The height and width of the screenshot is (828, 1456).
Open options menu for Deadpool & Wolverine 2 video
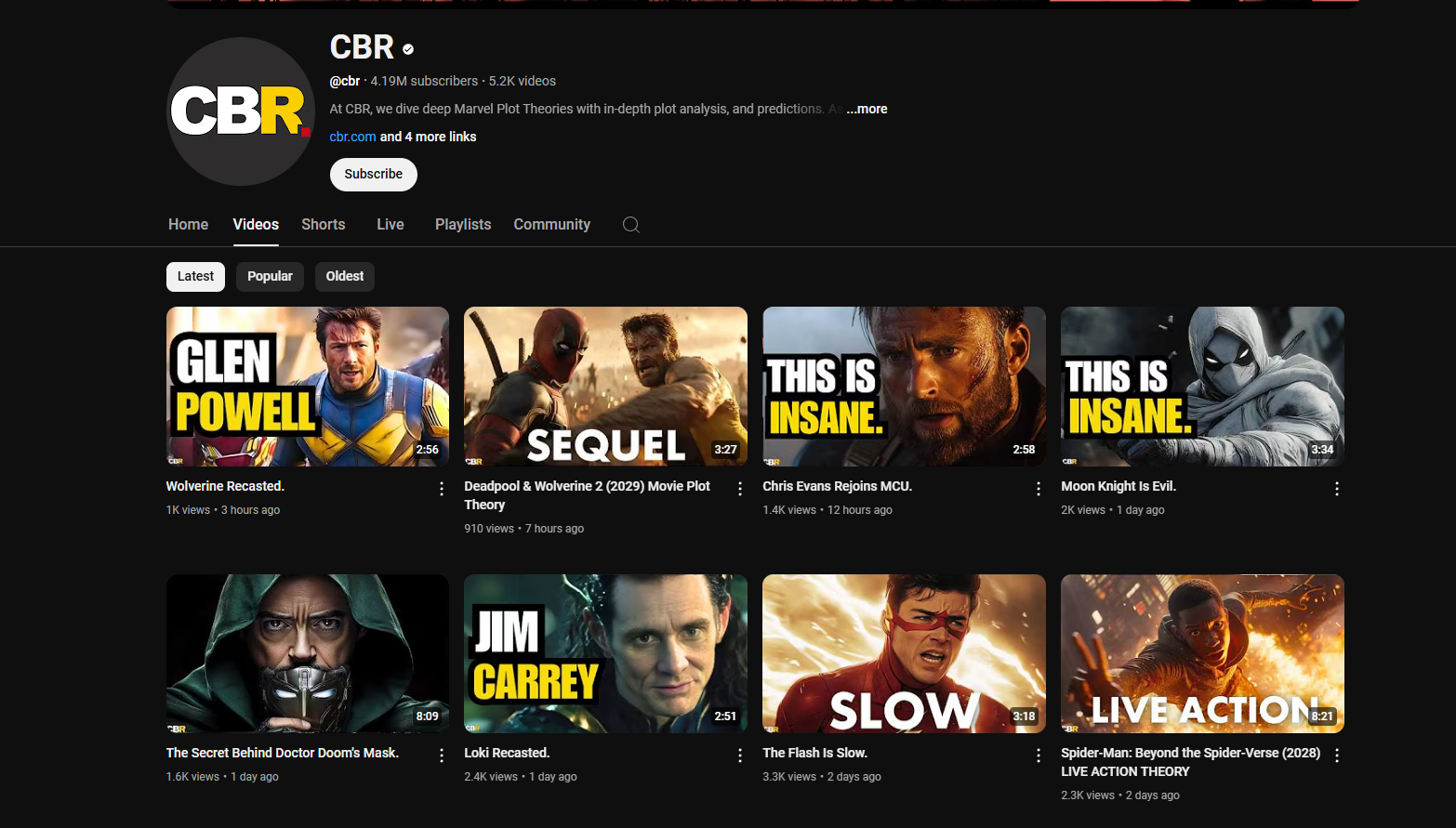740,489
